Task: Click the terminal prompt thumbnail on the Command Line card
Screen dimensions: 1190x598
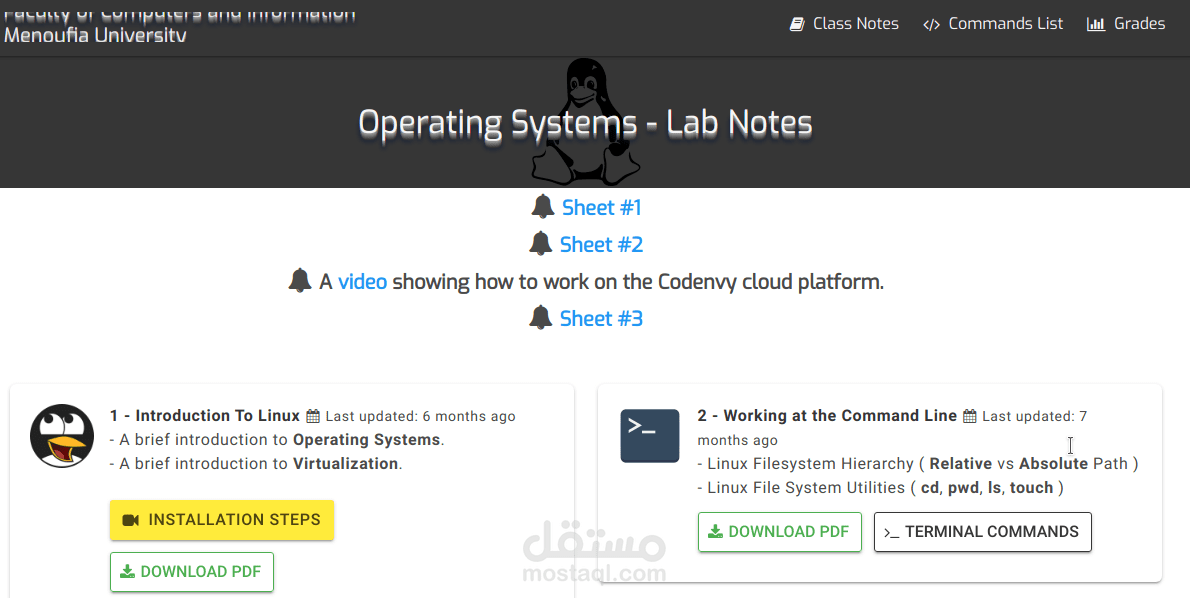Action: (x=650, y=436)
